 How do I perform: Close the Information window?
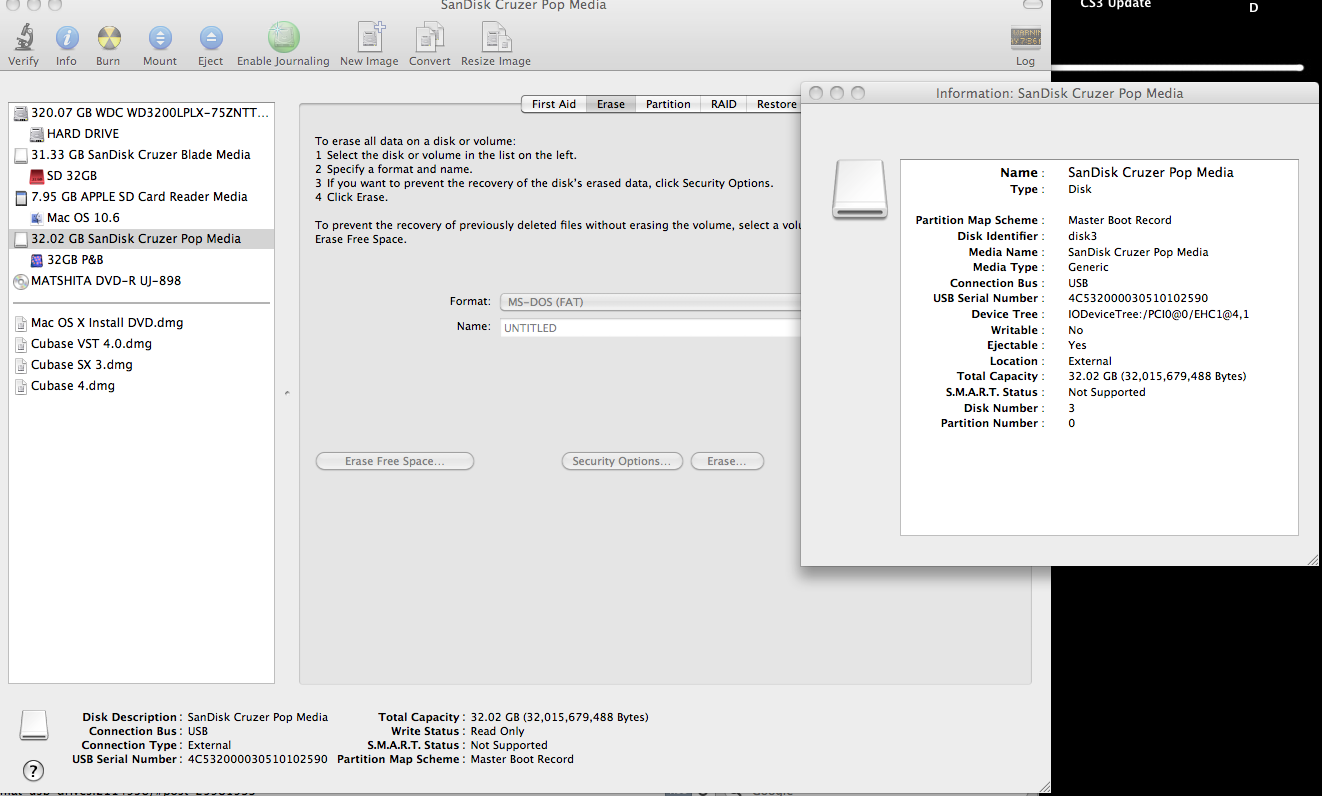click(x=816, y=93)
